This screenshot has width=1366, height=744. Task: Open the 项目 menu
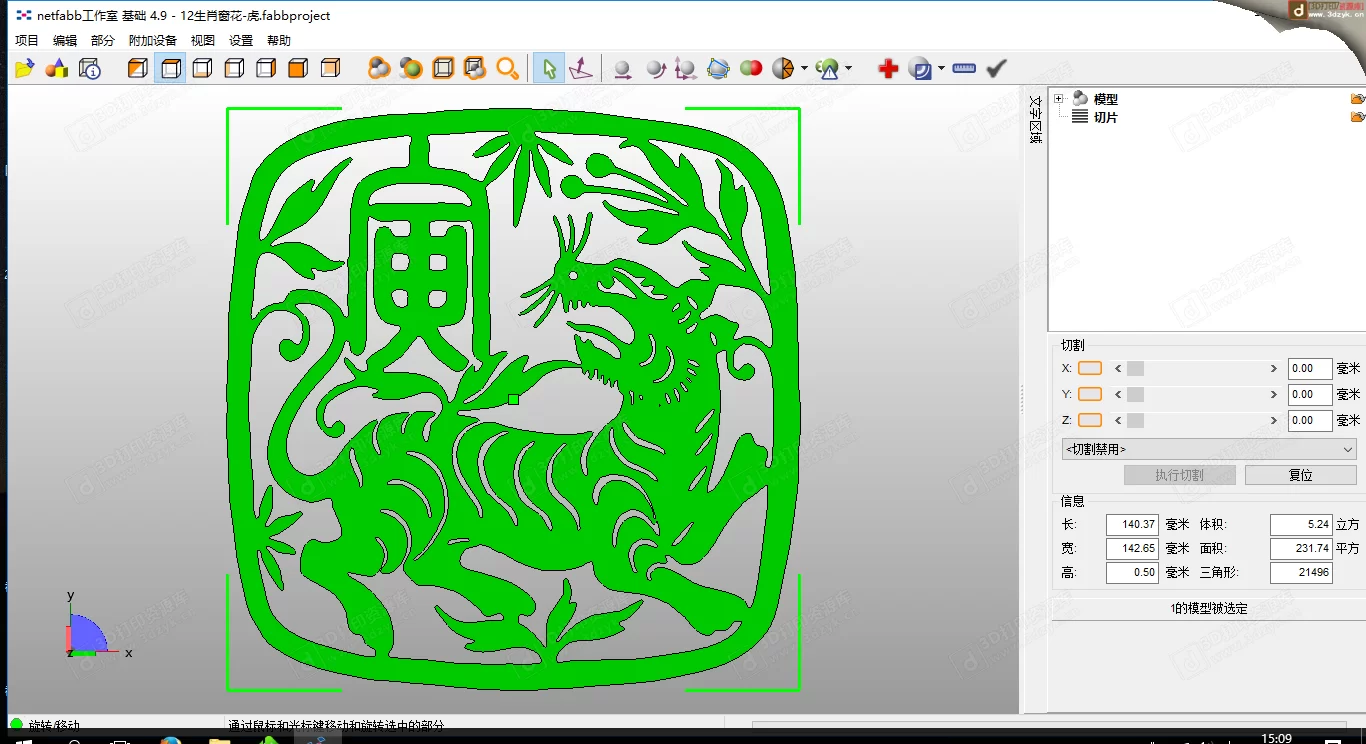coord(27,41)
